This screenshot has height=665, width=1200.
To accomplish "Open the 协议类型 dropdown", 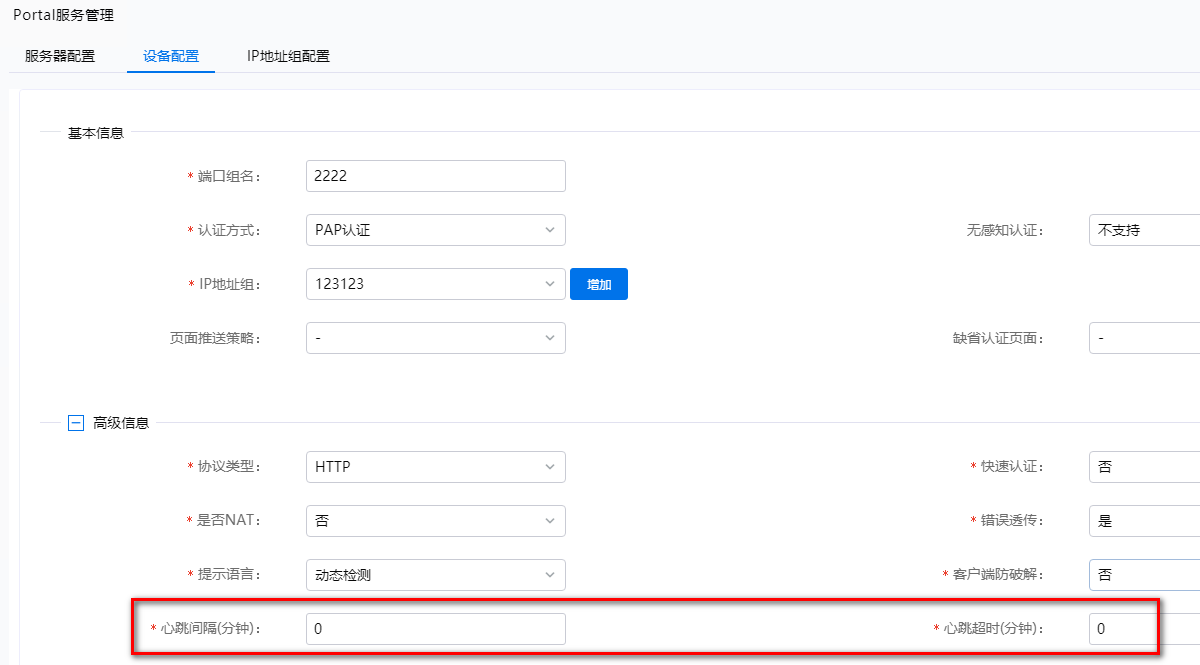I will (x=435, y=466).
